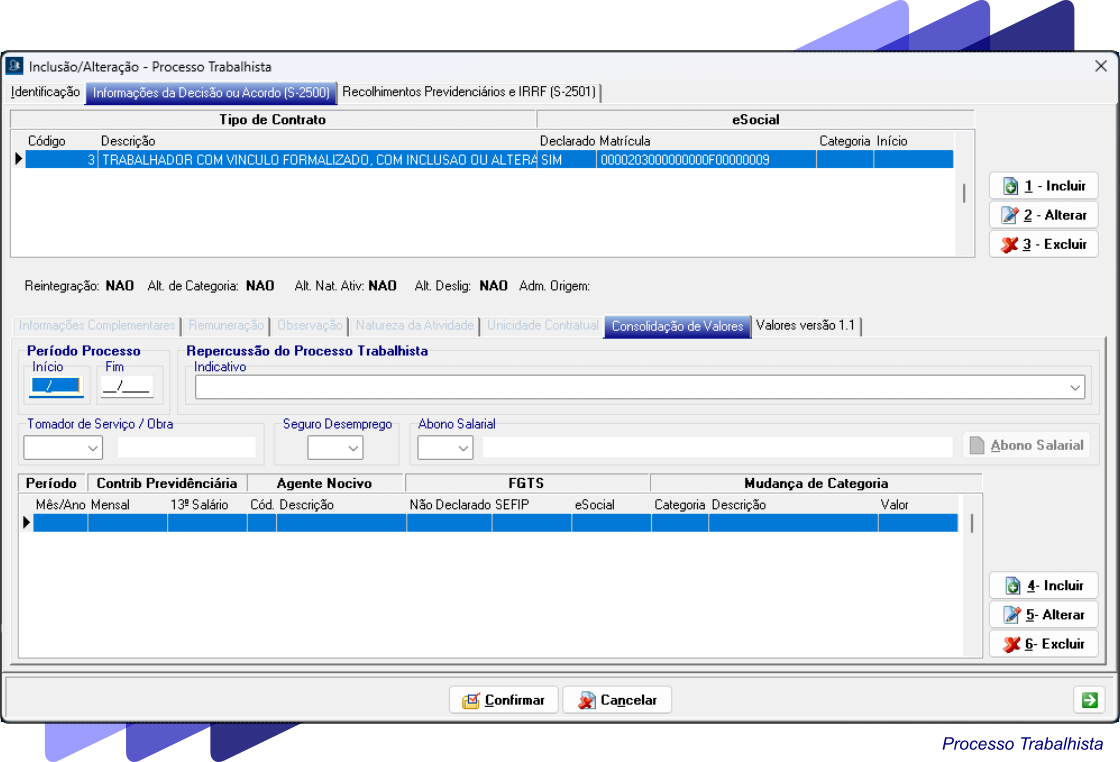Expand the Indicativo dropdown
1120x762 pixels.
click(1075, 387)
